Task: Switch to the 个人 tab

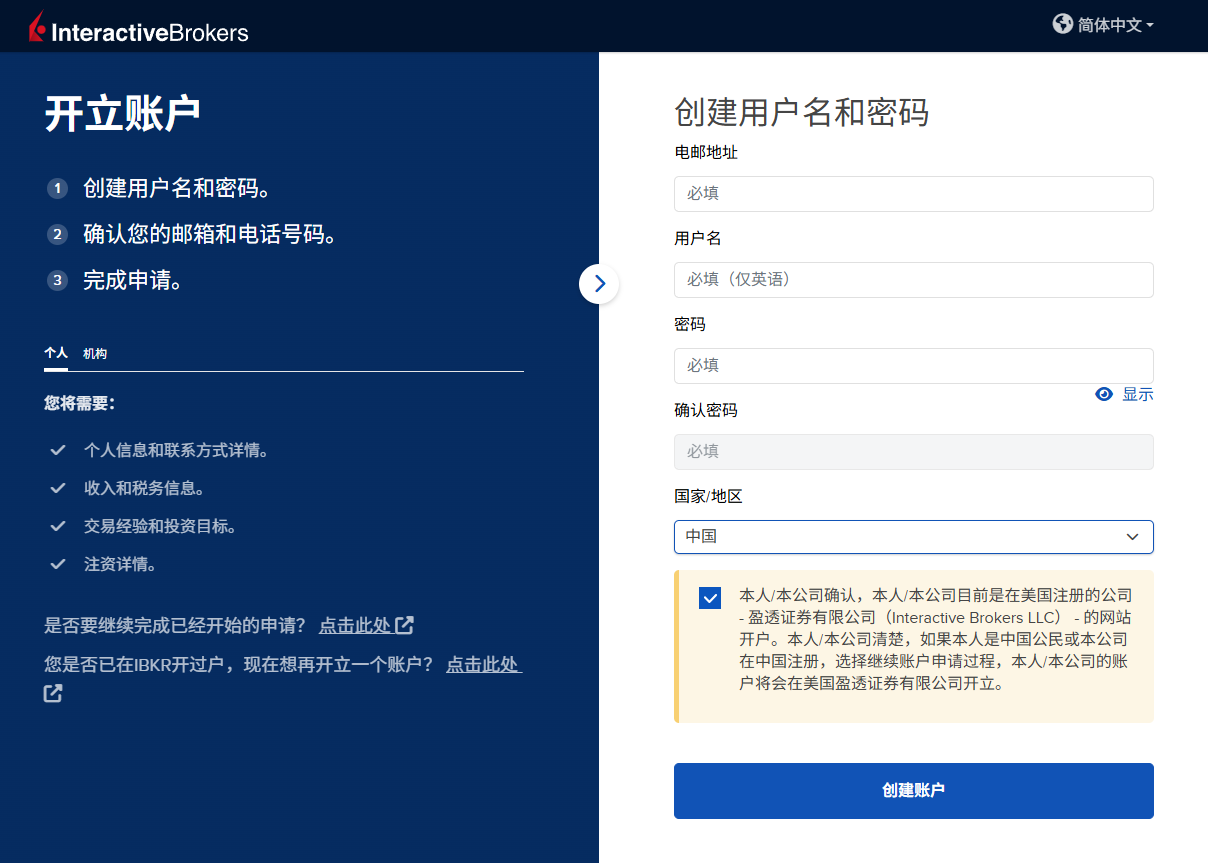Action: 56,353
